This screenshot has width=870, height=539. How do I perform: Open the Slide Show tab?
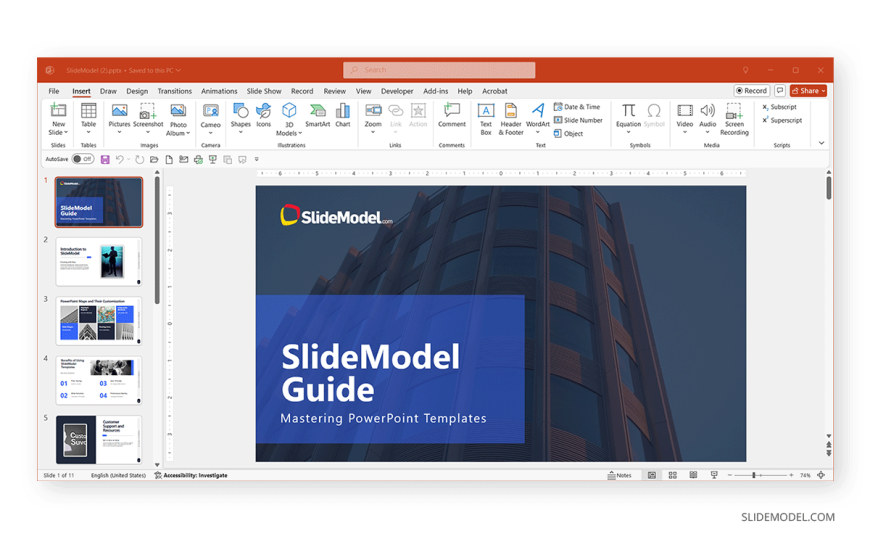[x=264, y=91]
